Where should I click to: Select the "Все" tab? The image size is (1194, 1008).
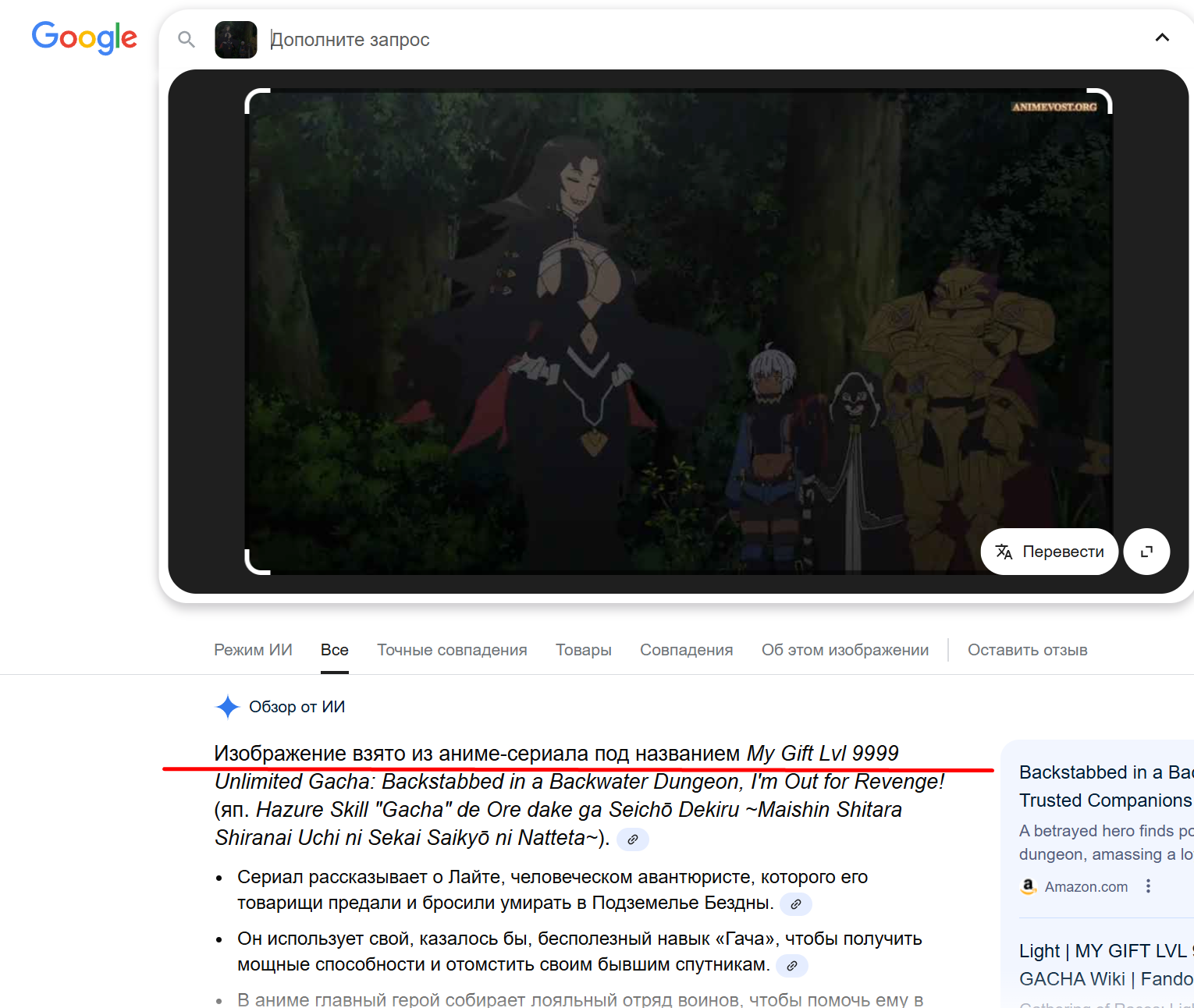[334, 650]
